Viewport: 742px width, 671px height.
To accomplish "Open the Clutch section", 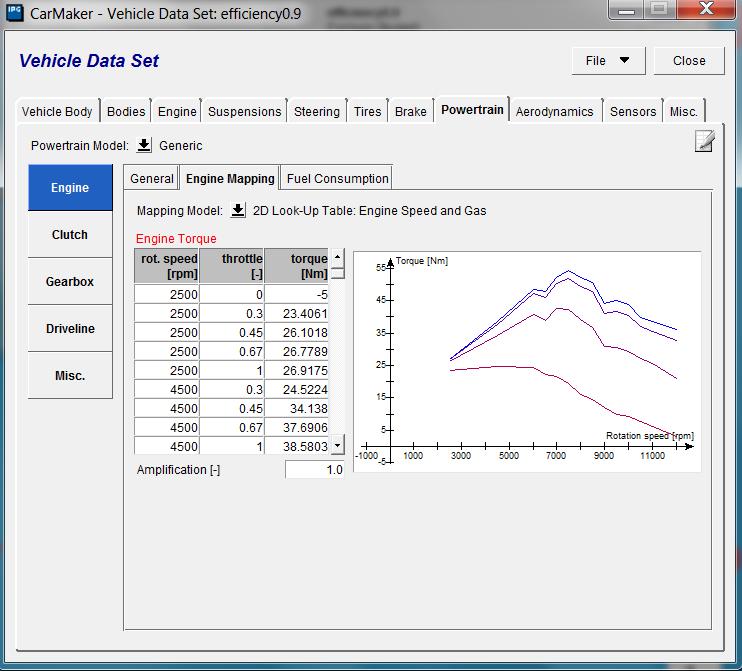I will tap(70, 234).
